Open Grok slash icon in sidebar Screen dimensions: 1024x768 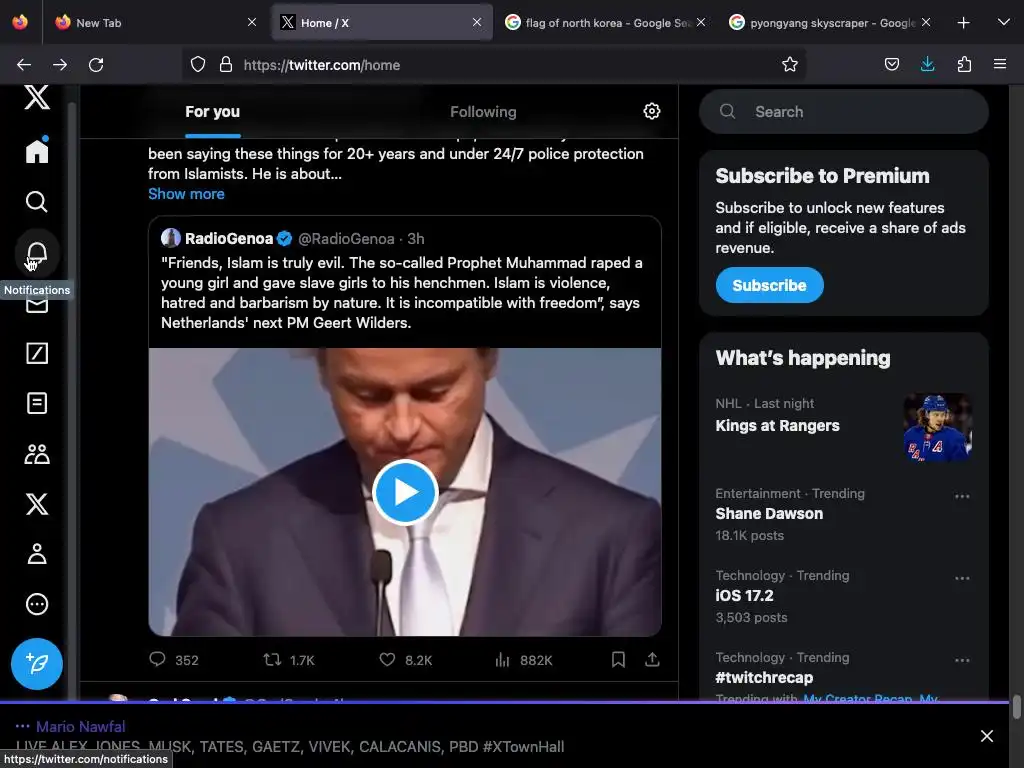coord(37,353)
